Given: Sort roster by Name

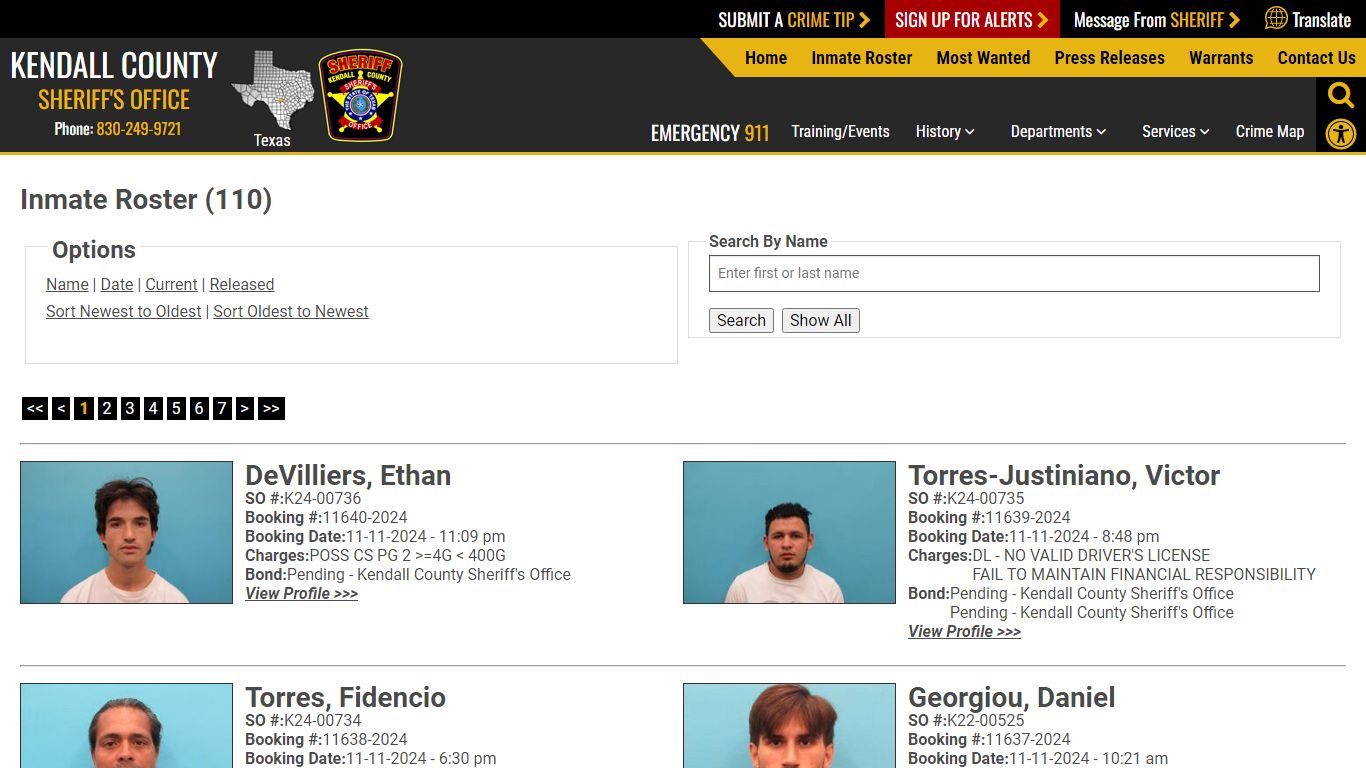Looking at the screenshot, I should (67, 284).
